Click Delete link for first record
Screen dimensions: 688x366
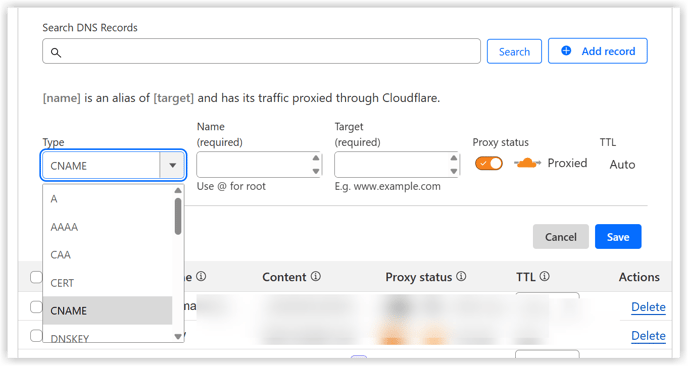pyautogui.click(x=648, y=307)
